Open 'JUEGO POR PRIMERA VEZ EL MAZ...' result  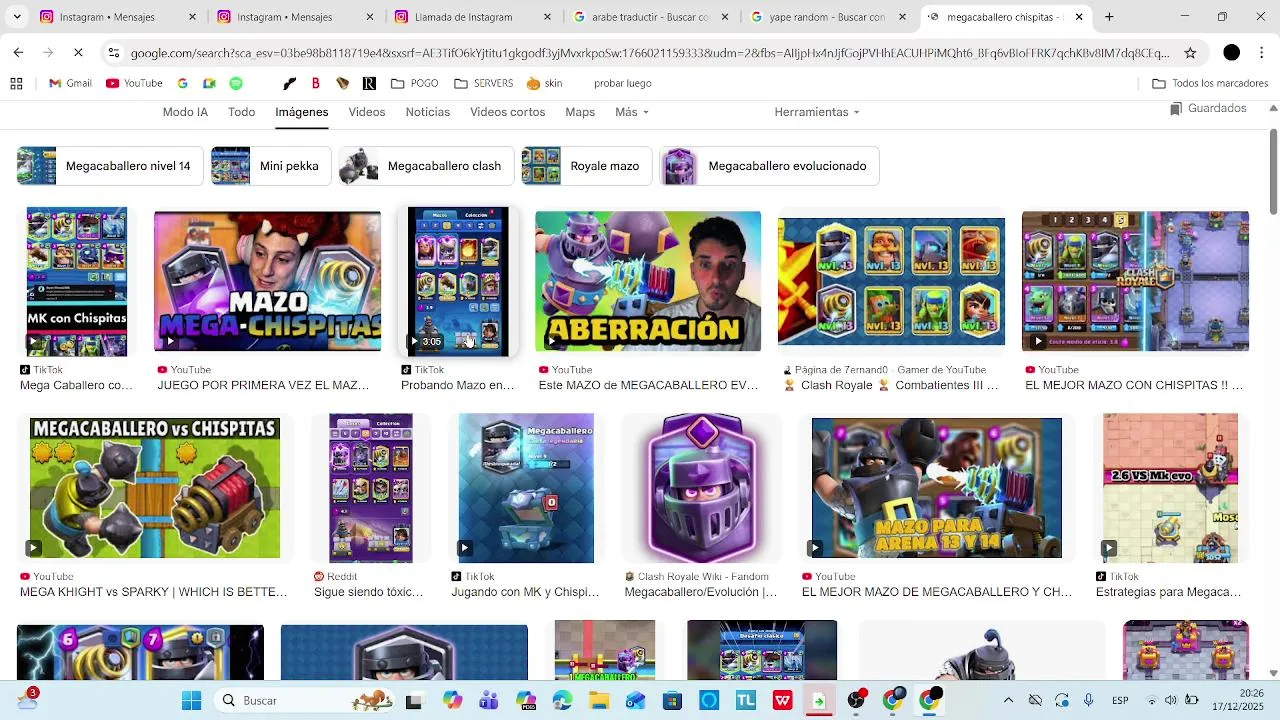263,385
